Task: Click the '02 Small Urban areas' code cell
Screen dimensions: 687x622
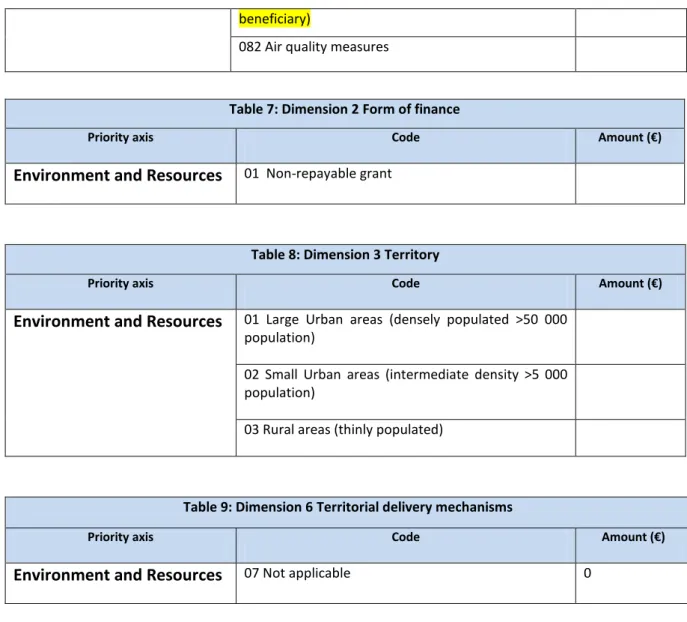Action: coord(405,392)
